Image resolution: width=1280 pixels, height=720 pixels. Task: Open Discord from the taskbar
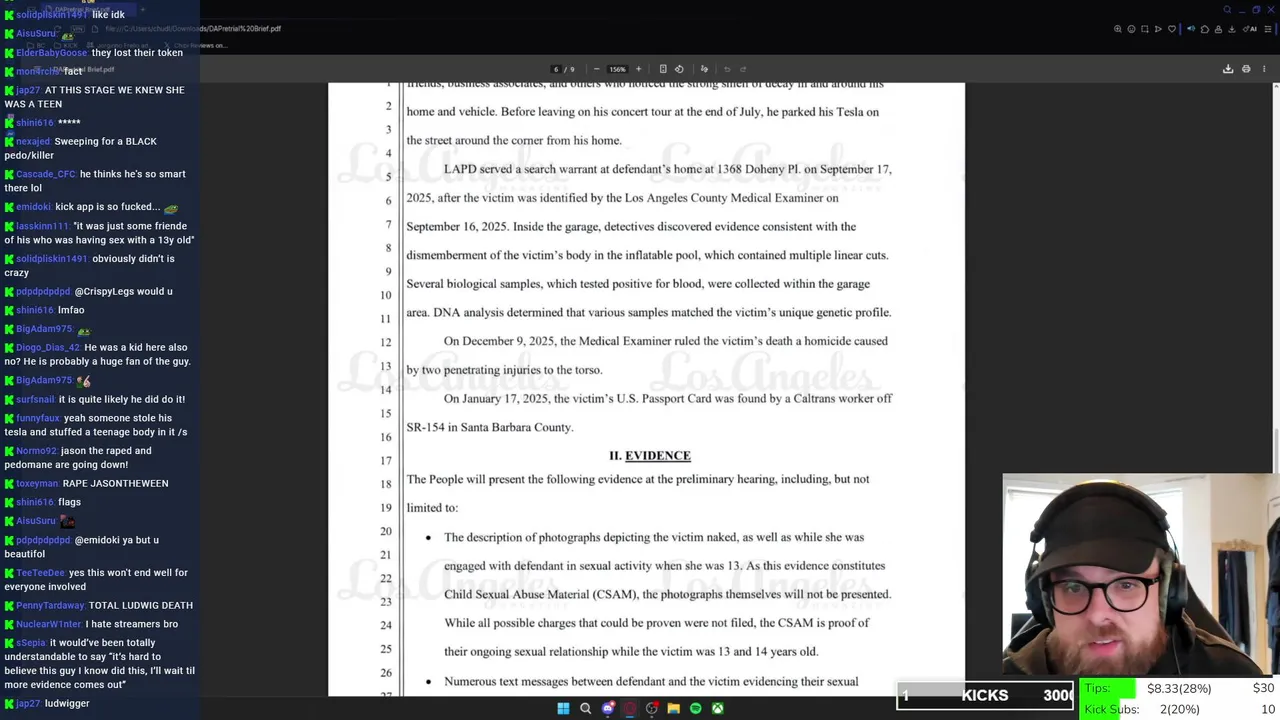click(x=607, y=708)
